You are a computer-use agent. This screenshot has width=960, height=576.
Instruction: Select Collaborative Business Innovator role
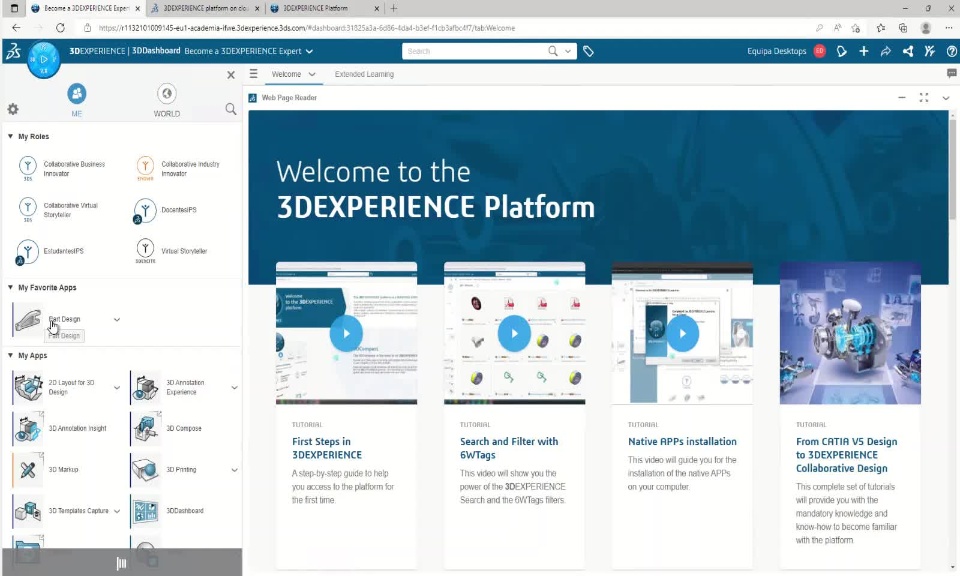pos(62,169)
